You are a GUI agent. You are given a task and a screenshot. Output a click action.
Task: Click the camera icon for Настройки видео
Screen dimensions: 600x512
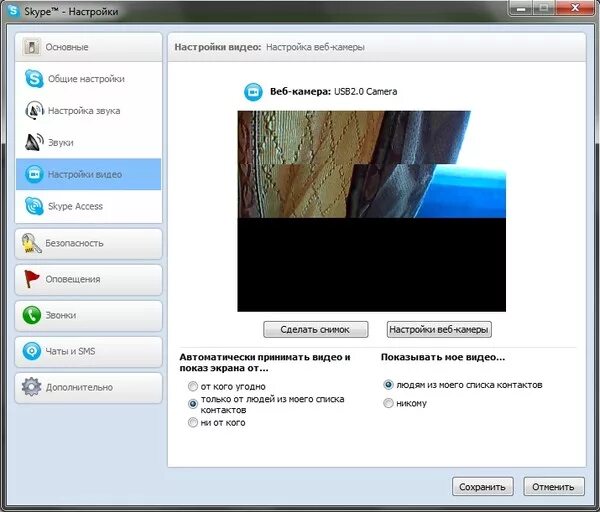pos(34,174)
